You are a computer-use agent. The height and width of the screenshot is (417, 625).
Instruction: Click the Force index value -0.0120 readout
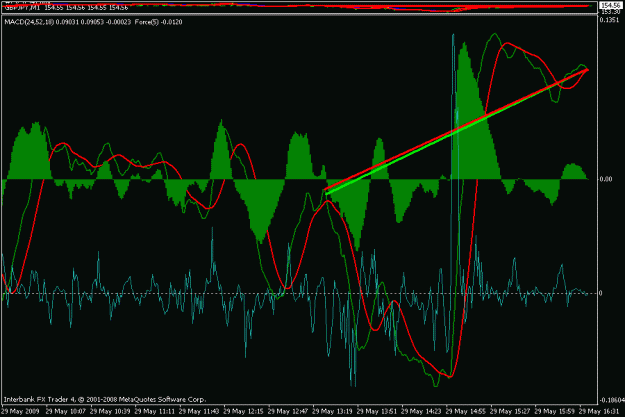point(169,22)
